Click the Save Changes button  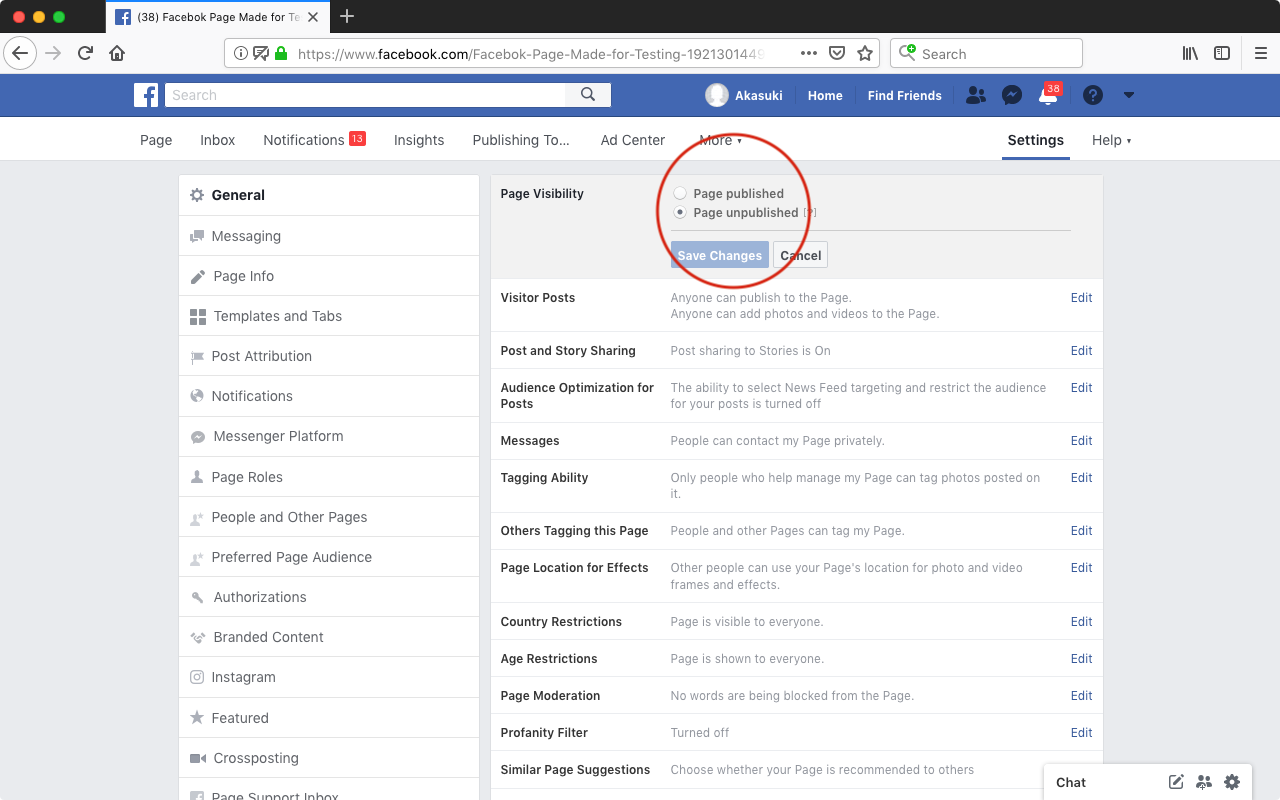point(720,255)
